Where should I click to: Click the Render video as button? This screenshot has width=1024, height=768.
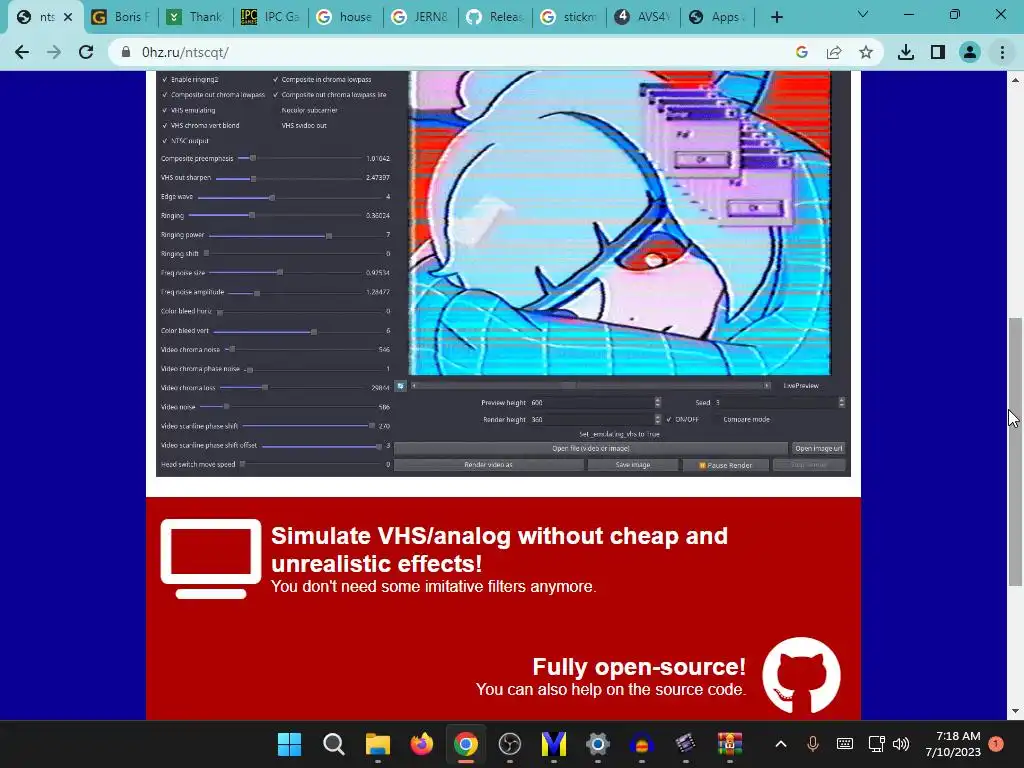pos(488,465)
